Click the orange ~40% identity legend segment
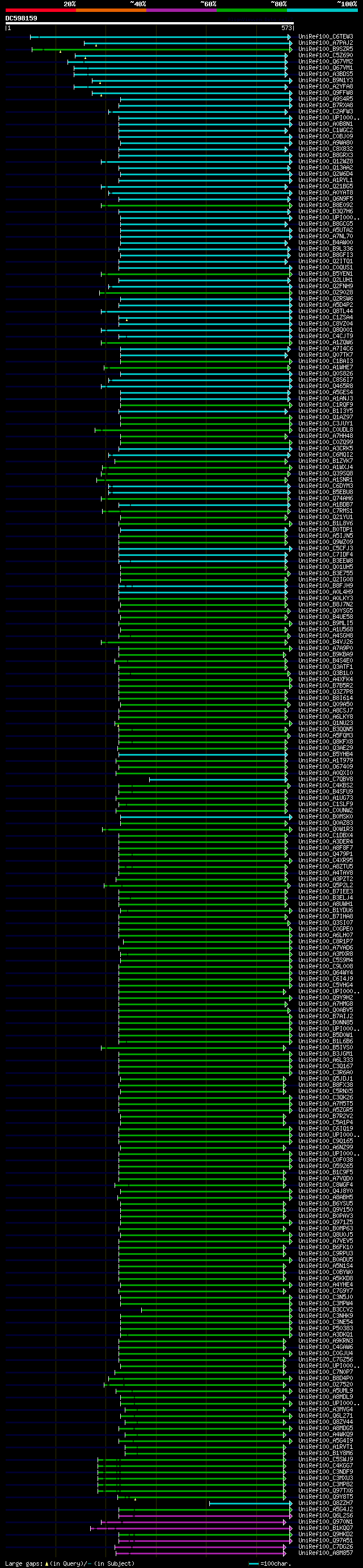The image size is (363, 1568). (x=111, y=10)
